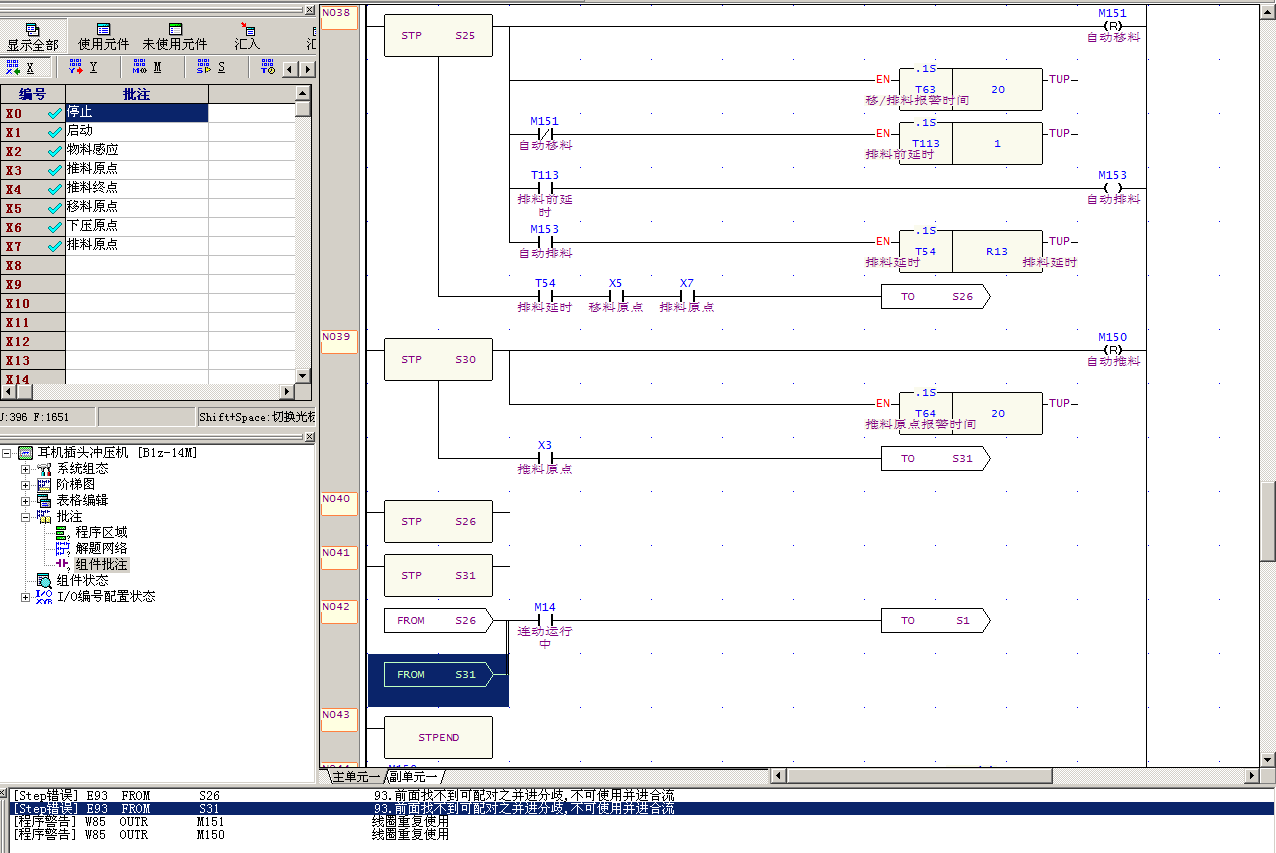Click the ladder editor vertical scrollbar thumb

pyautogui.click(x=1267, y=520)
